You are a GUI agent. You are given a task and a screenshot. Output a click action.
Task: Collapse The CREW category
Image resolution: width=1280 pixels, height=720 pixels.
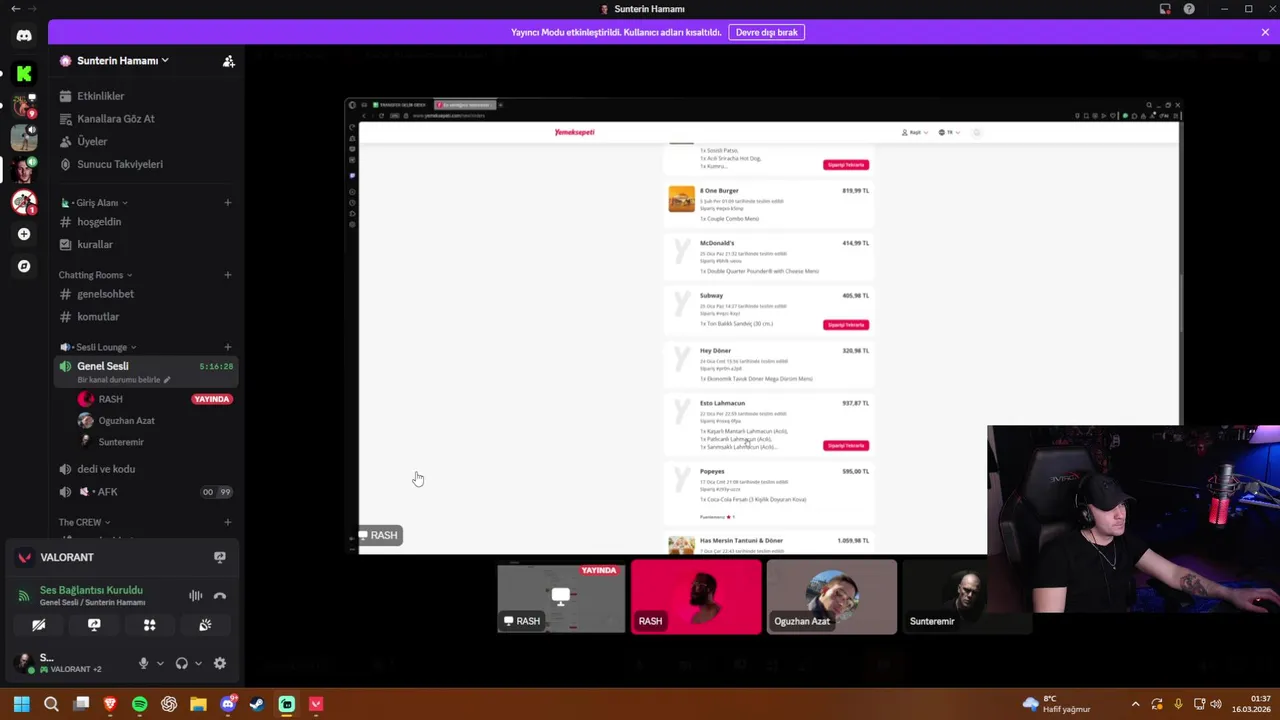point(84,522)
